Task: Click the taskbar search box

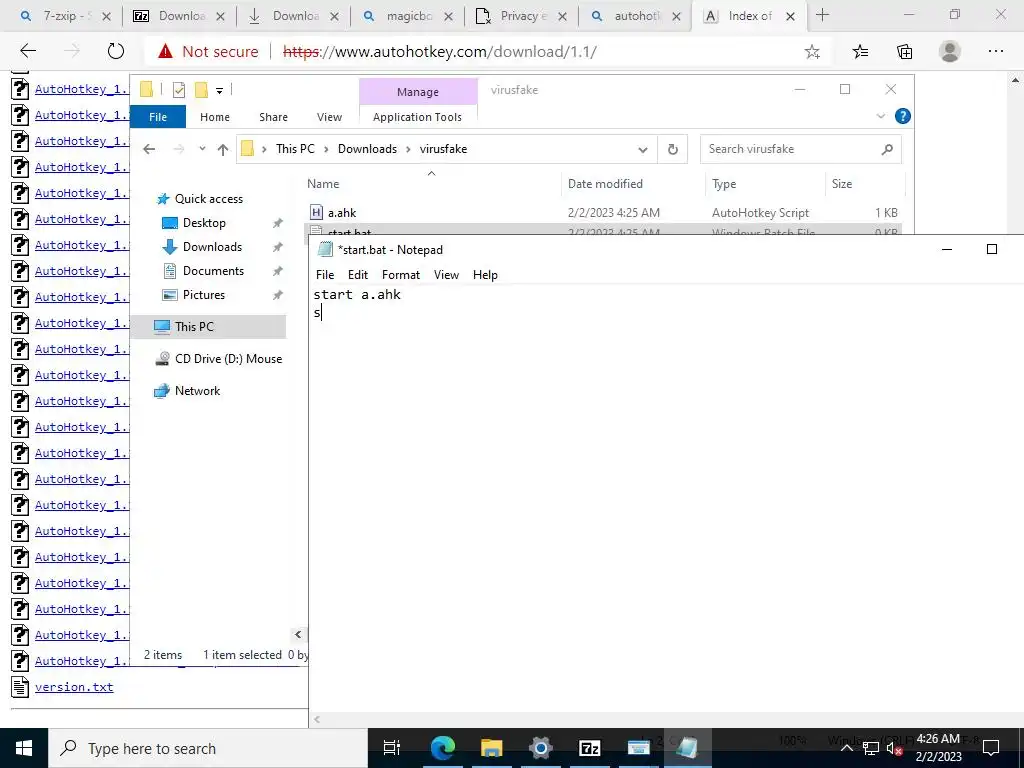Action: click(208, 748)
